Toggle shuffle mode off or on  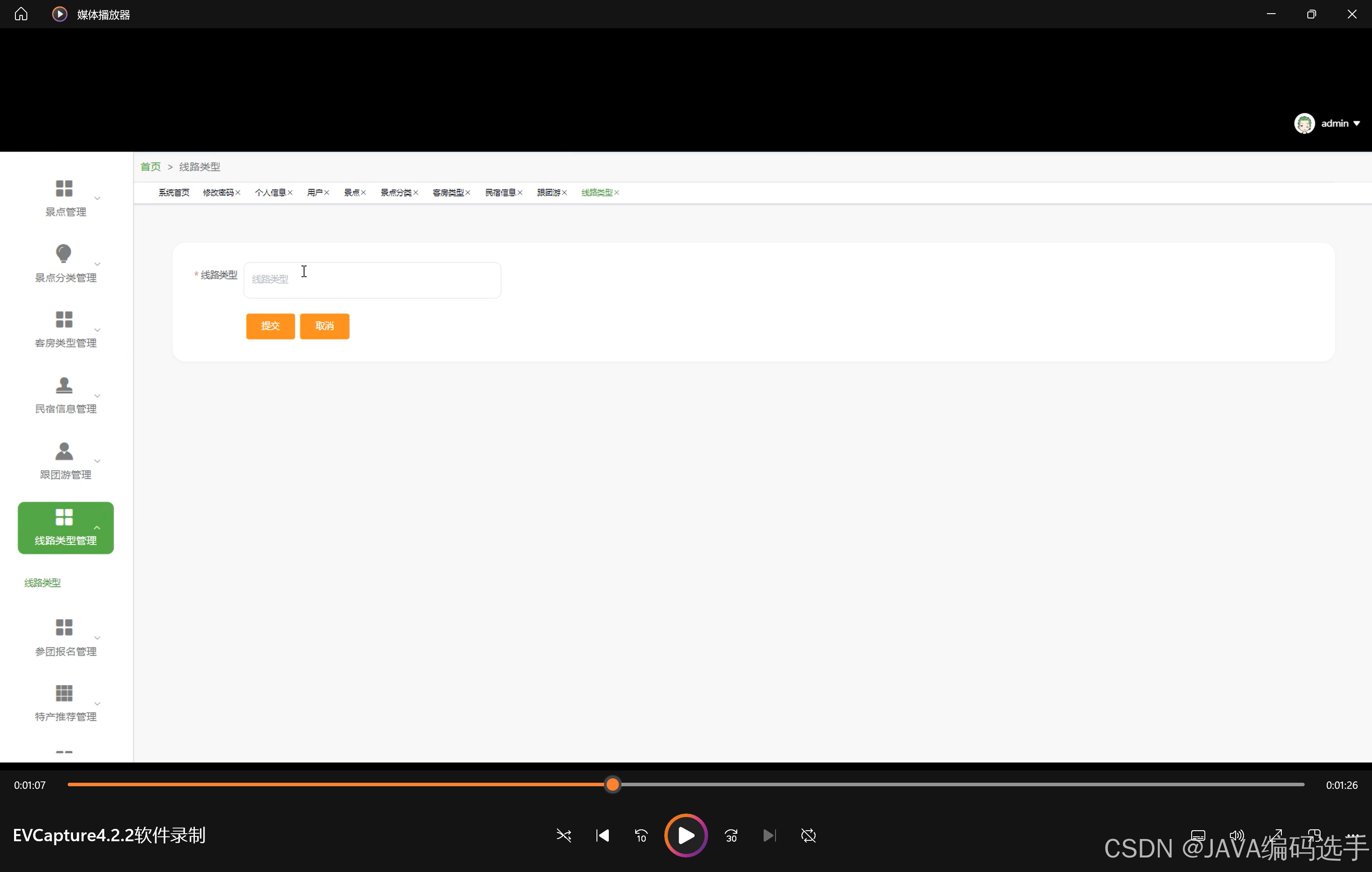563,835
